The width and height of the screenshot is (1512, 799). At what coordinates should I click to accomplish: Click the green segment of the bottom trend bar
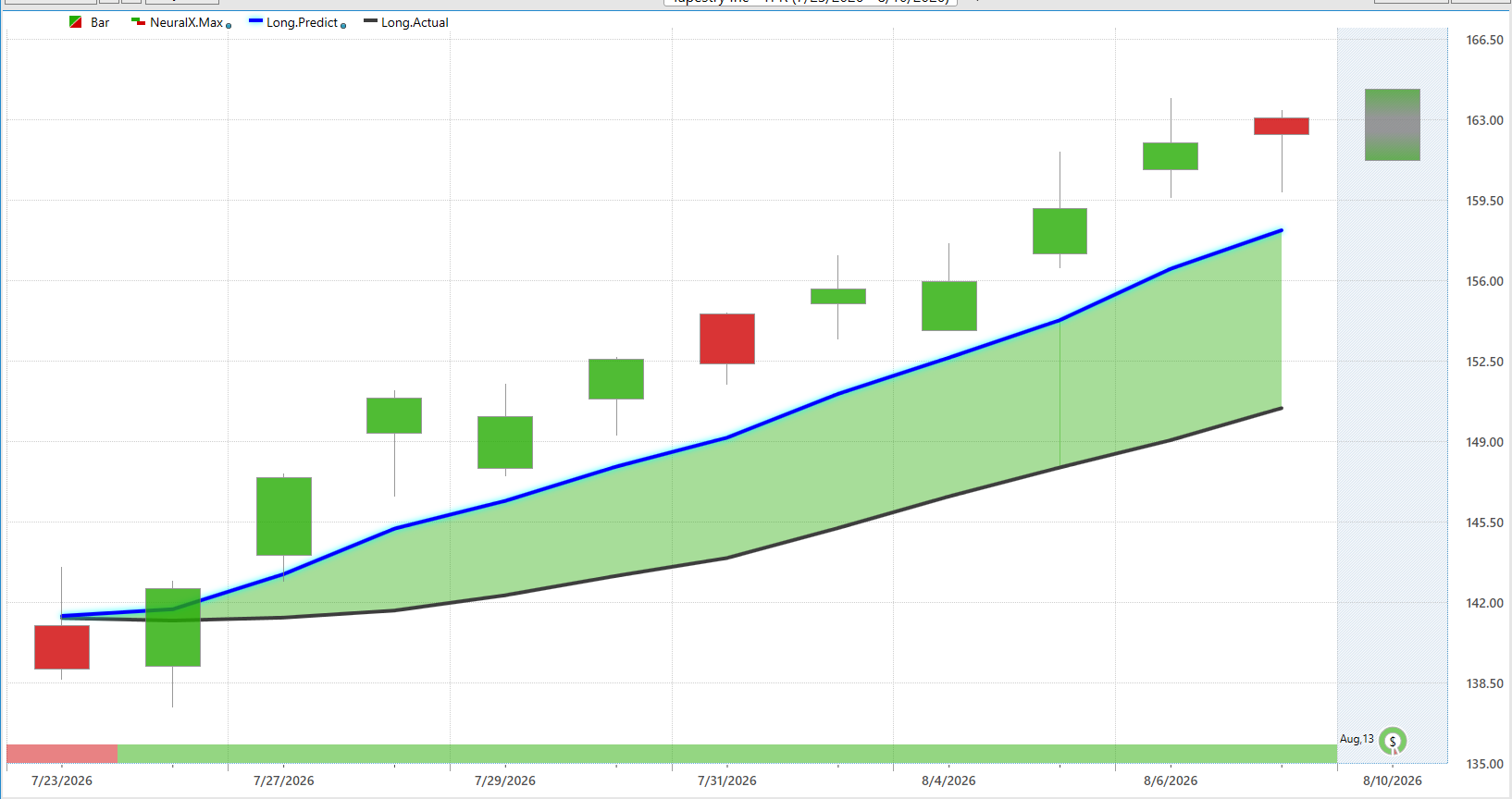pyautogui.click(x=727, y=754)
